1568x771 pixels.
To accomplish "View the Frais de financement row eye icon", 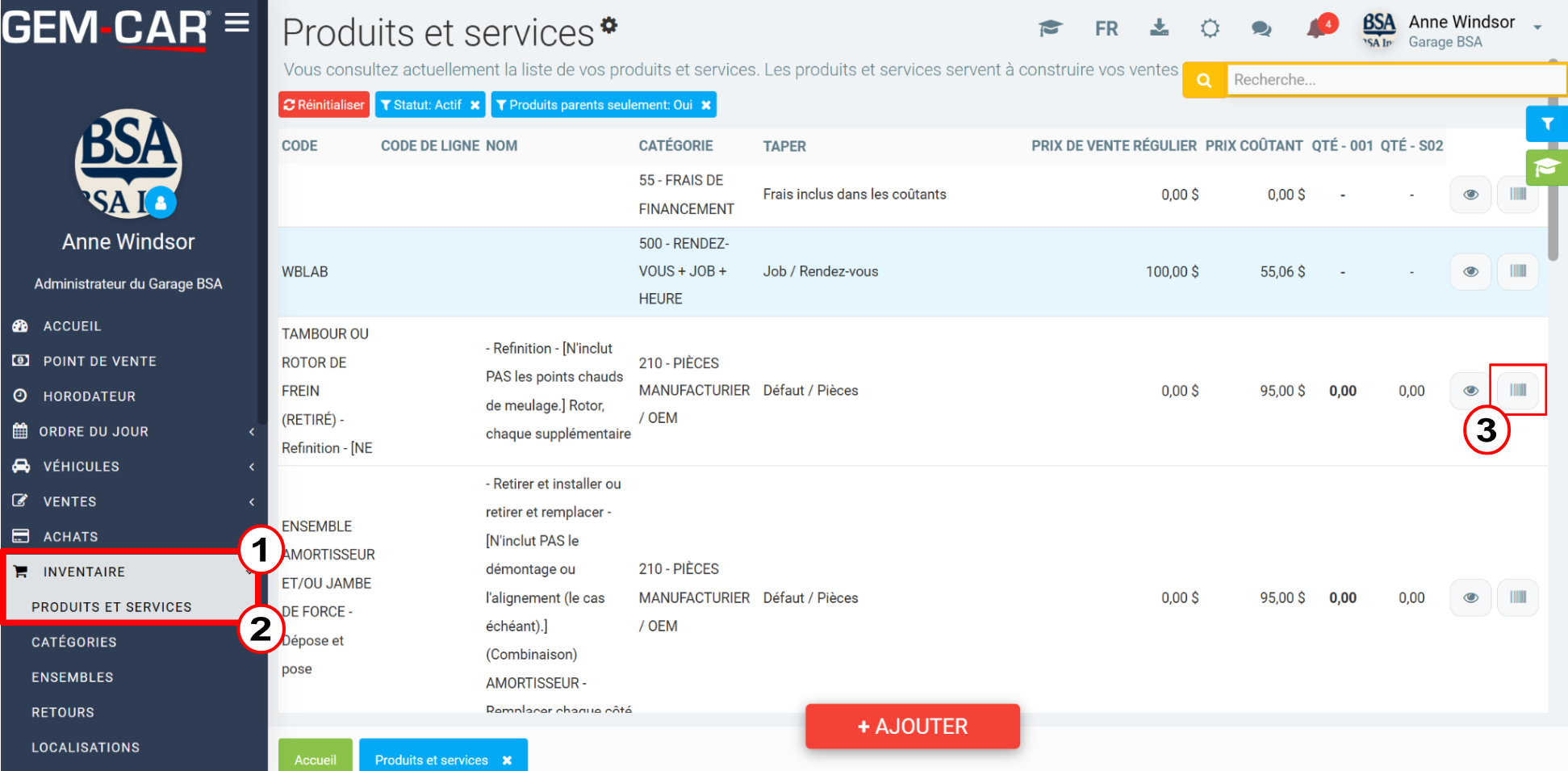I will [1470, 195].
